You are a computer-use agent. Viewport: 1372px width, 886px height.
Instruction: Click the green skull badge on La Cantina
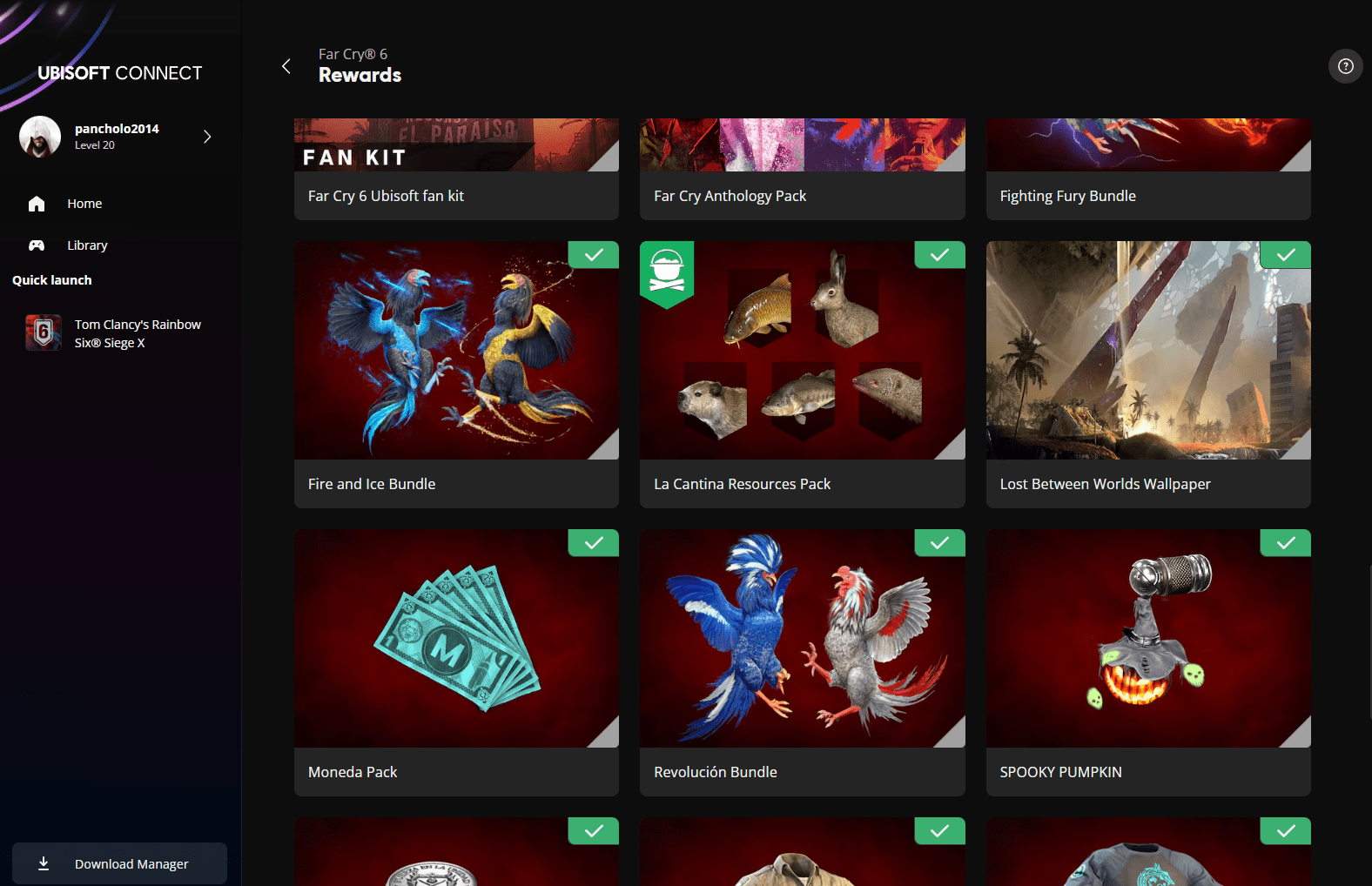click(667, 272)
